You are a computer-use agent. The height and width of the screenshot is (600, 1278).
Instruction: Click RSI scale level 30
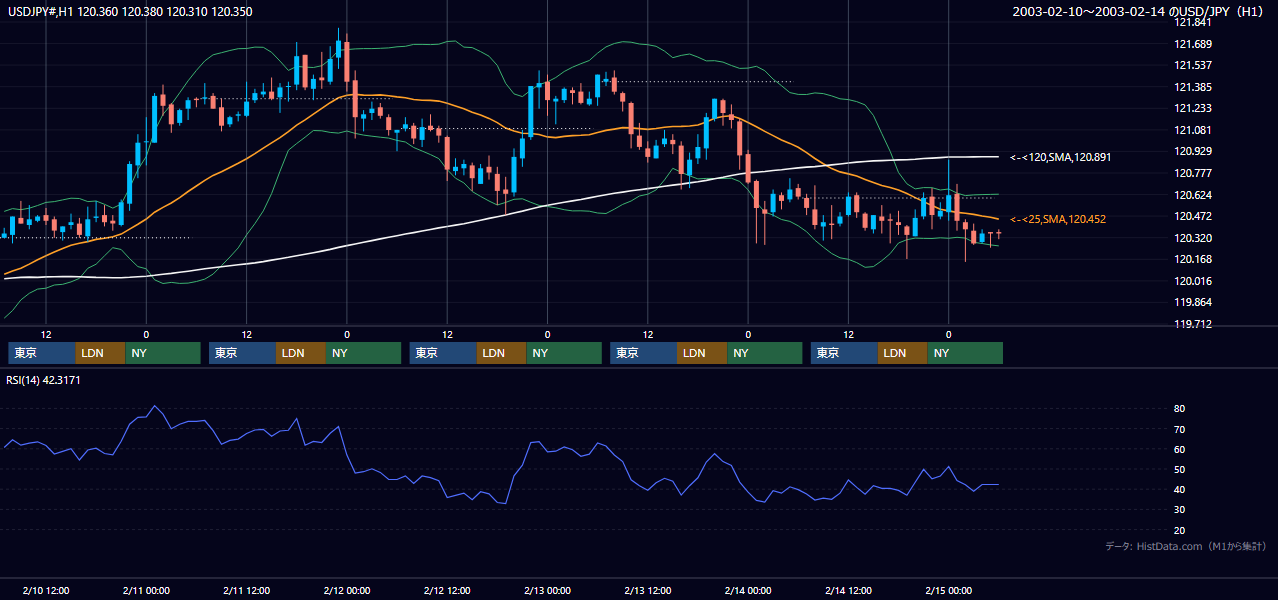click(x=1180, y=510)
